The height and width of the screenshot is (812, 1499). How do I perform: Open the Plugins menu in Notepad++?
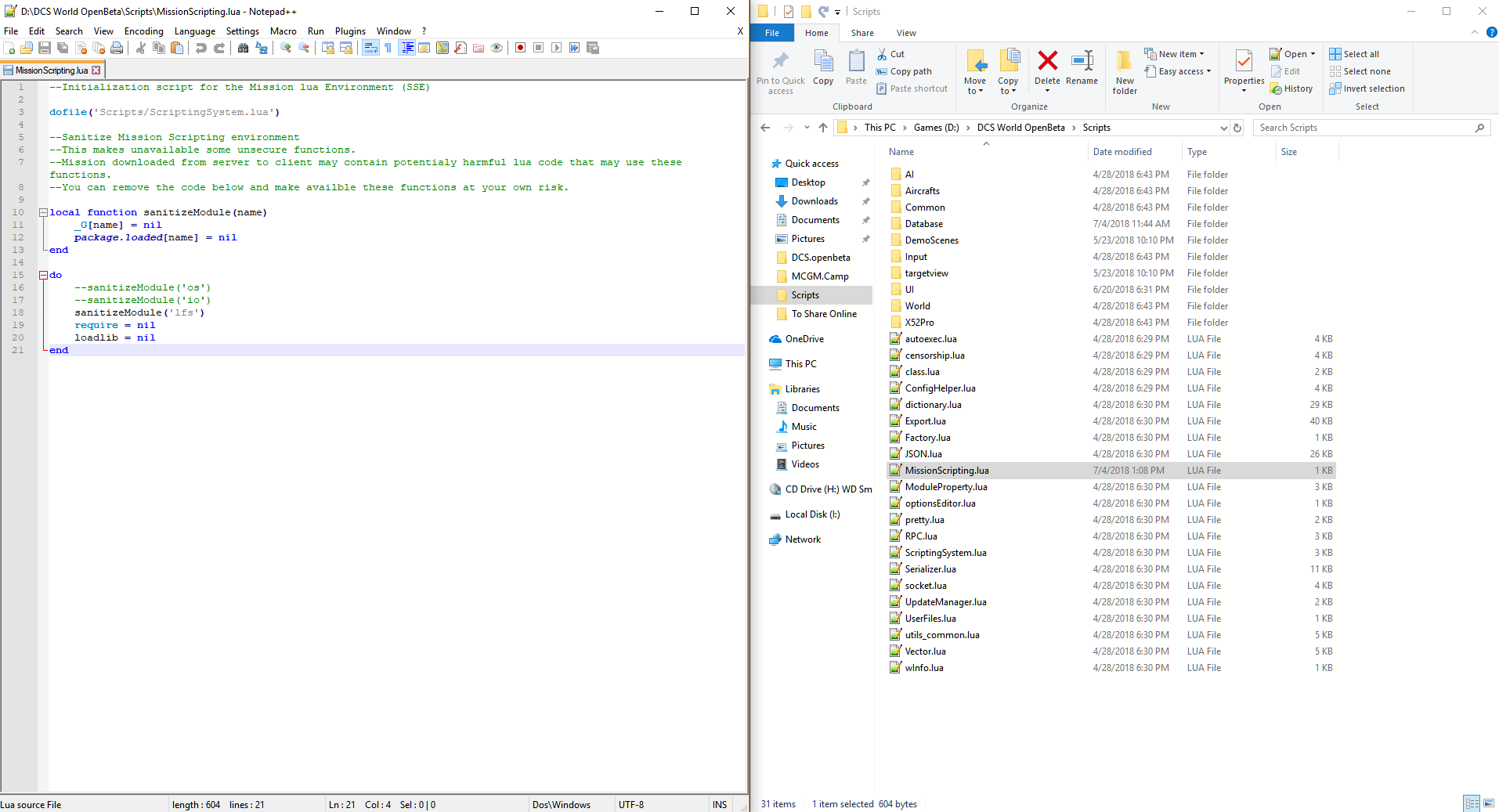coord(350,31)
